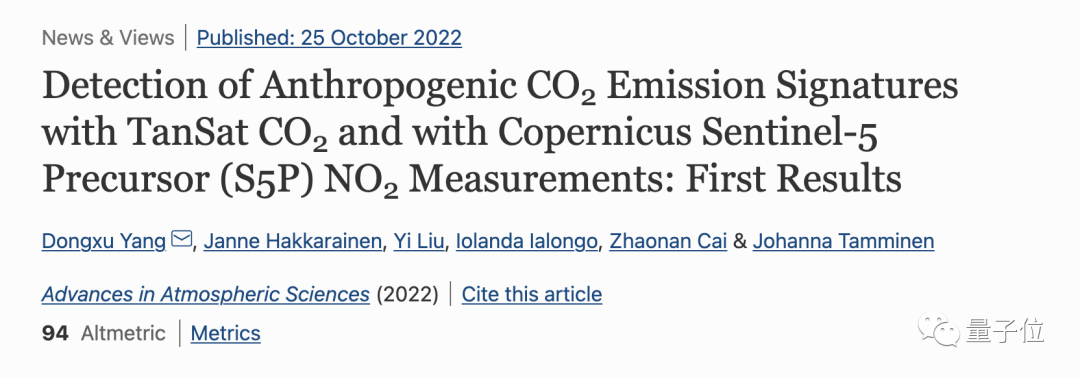
Task: Open author Johanna Tamminen's link
Action: pyautogui.click(x=843, y=241)
